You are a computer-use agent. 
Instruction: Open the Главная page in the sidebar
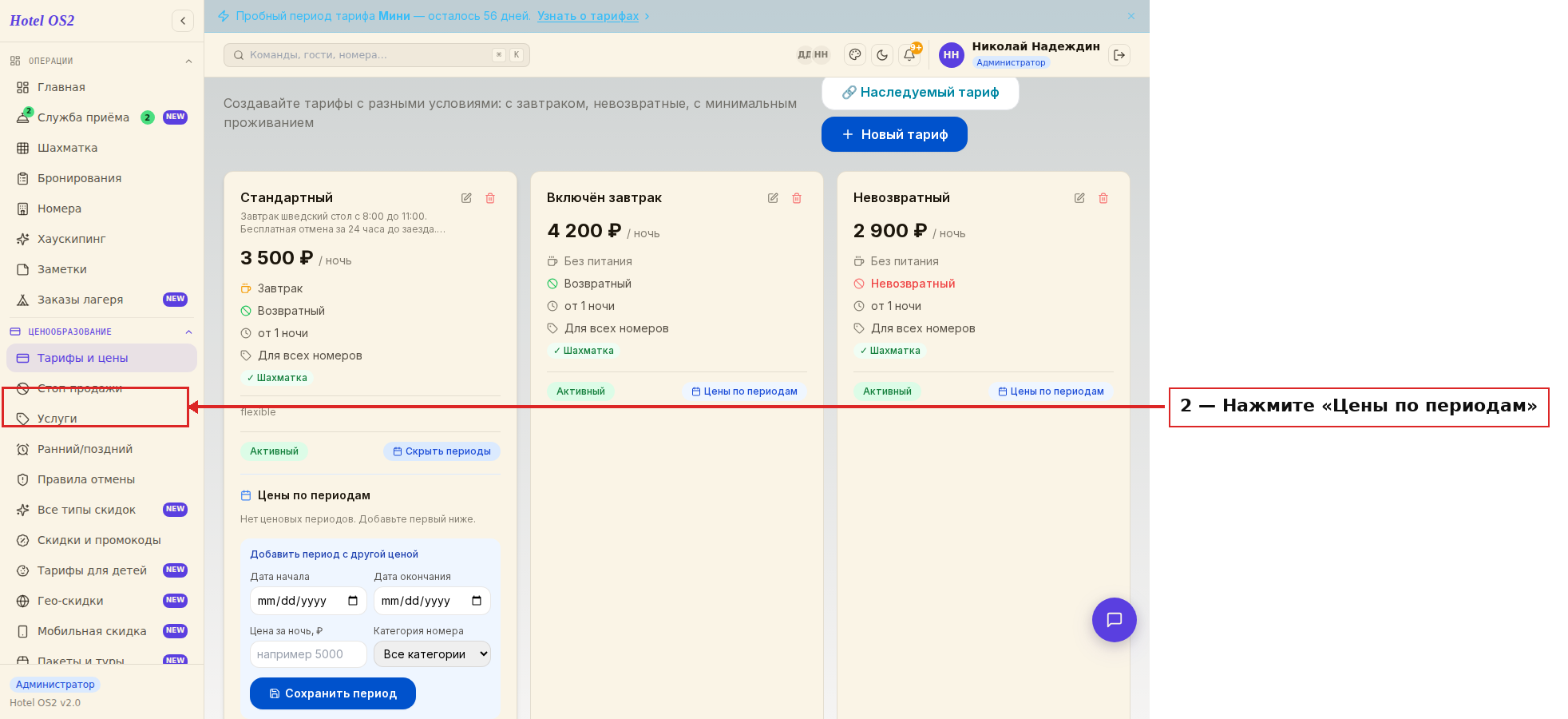pos(101,87)
